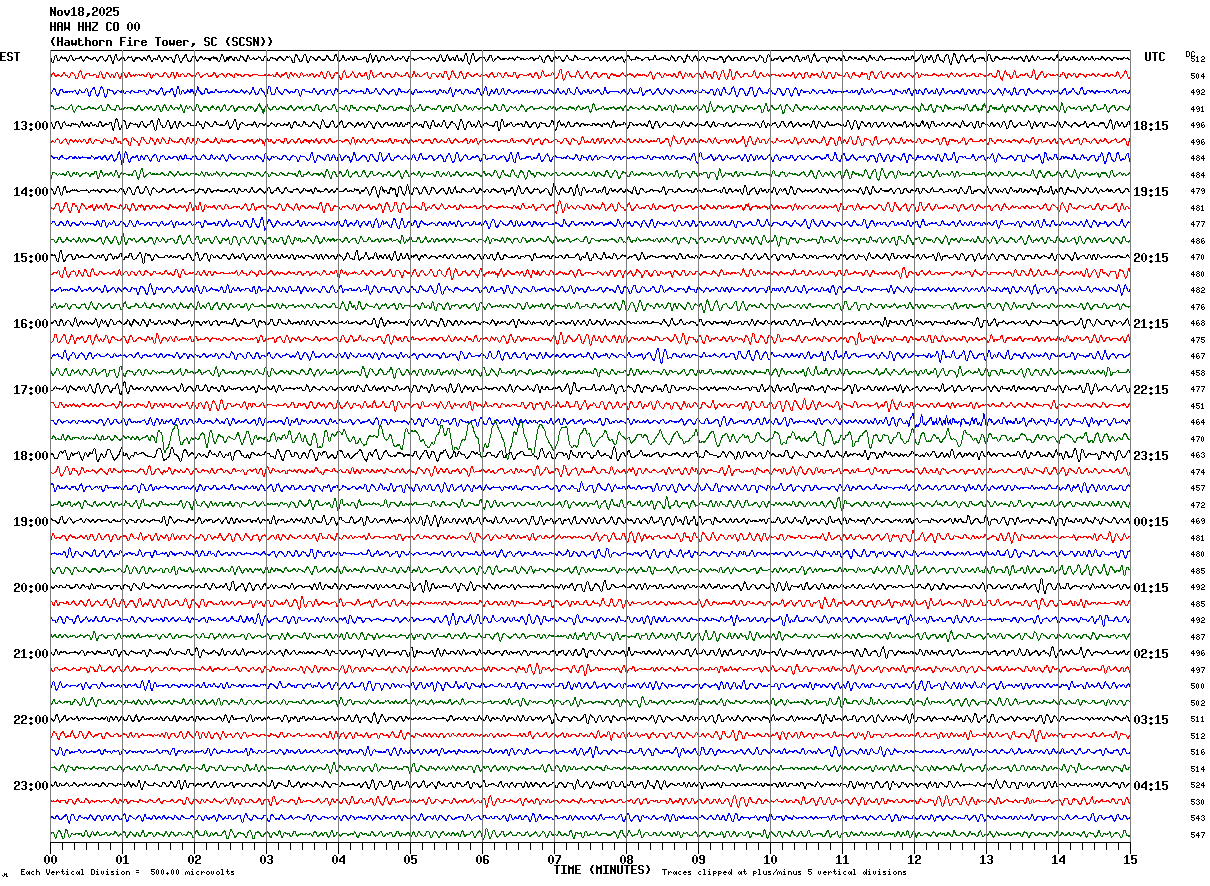Click the 19:15 UTC time label
Screen dimensions: 1210x886
point(1150,192)
